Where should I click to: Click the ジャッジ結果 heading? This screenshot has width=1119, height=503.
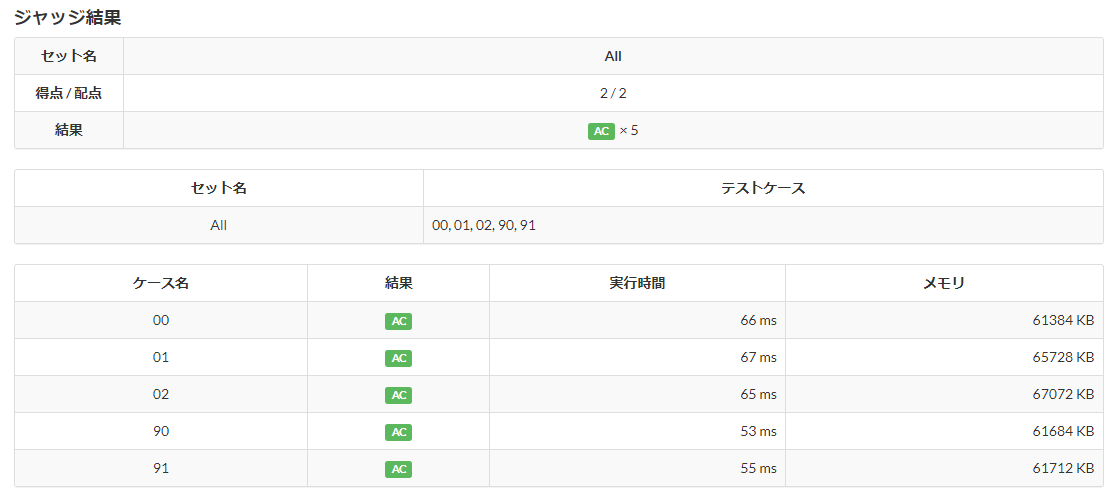coord(68,18)
